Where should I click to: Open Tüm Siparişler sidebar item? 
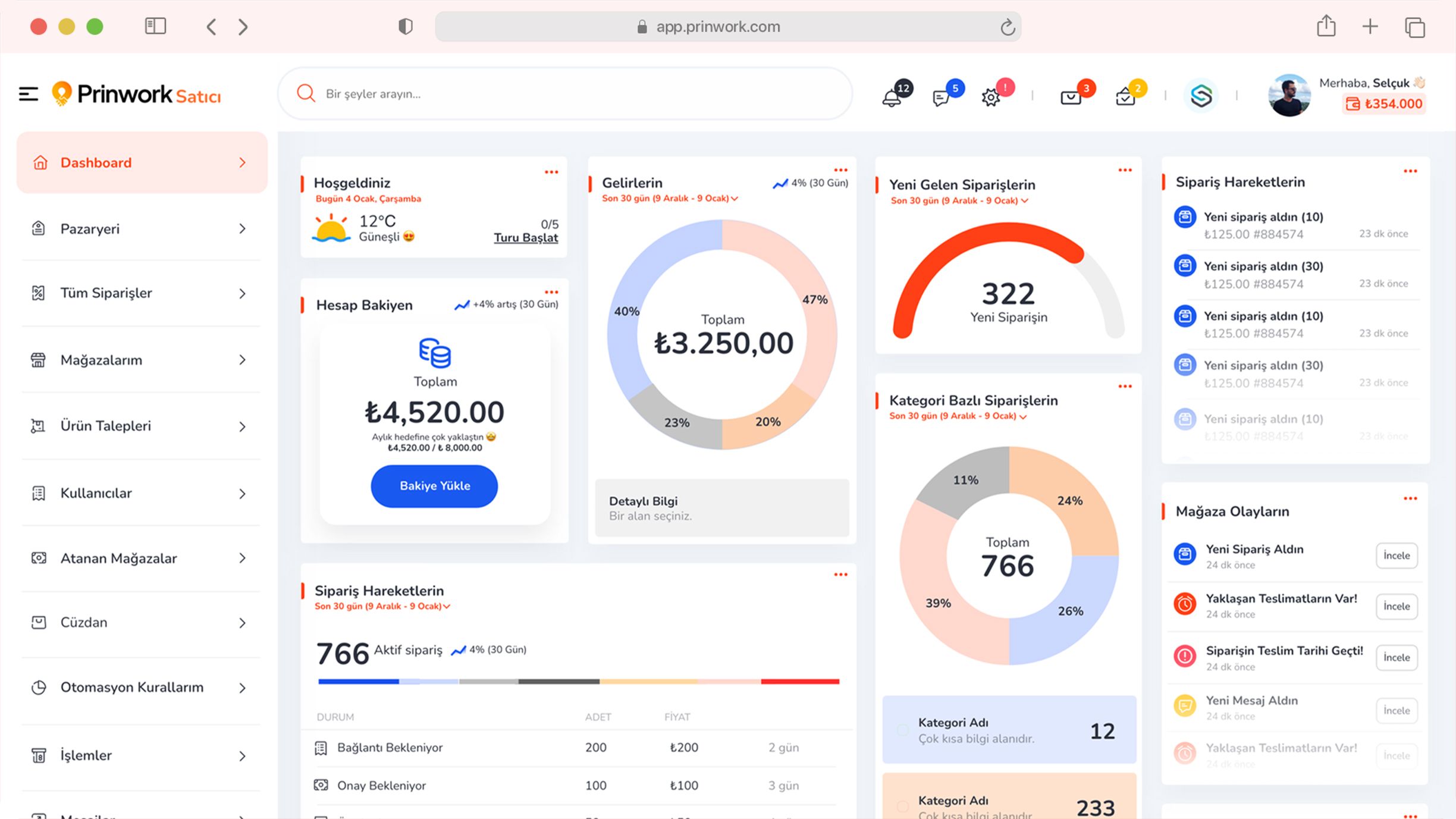(x=142, y=293)
